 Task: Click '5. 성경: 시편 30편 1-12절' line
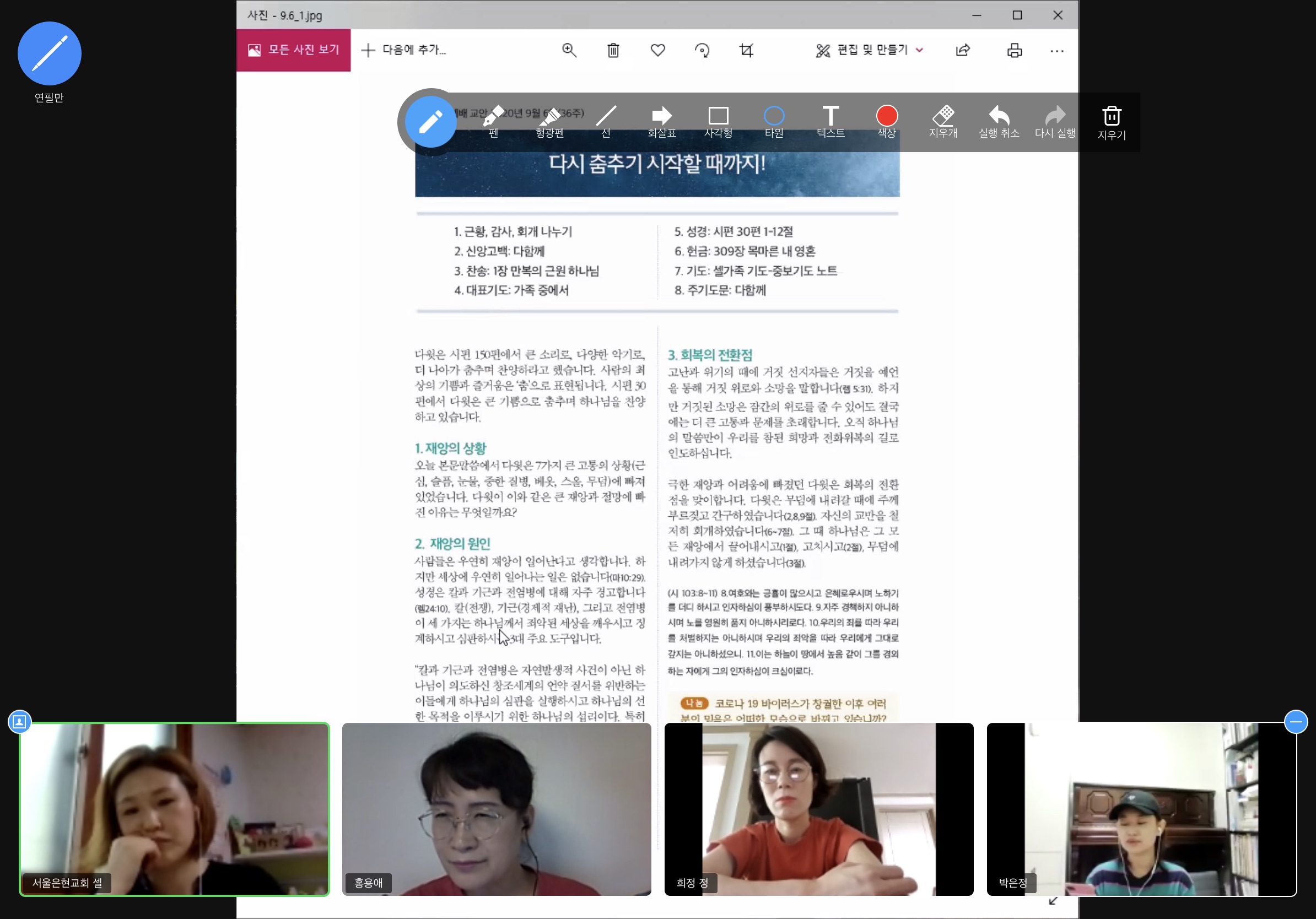[733, 231]
